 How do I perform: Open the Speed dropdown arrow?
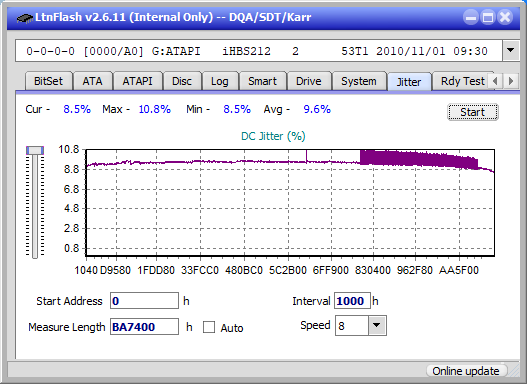pos(377,325)
